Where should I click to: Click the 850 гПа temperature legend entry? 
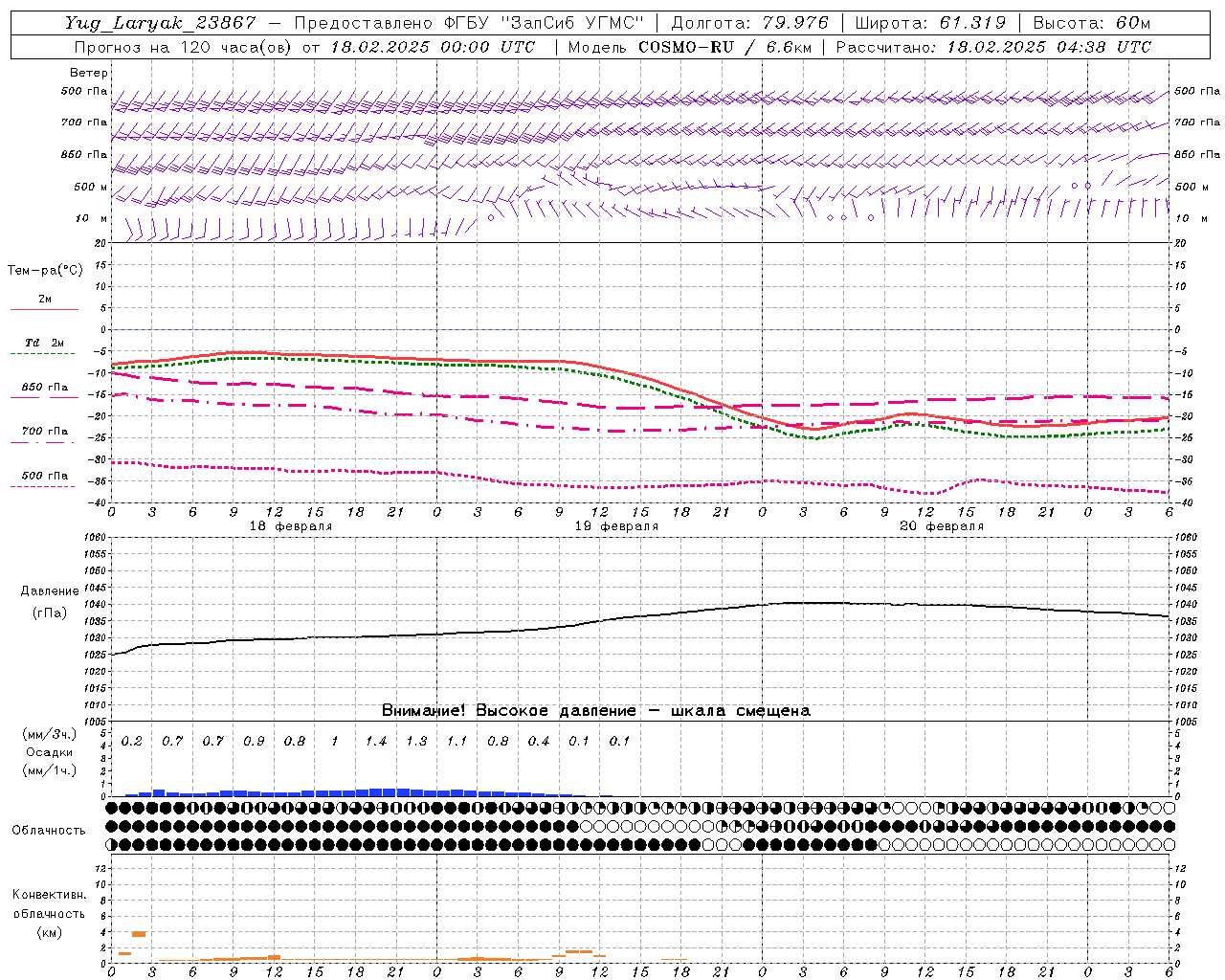click(45, 388)
